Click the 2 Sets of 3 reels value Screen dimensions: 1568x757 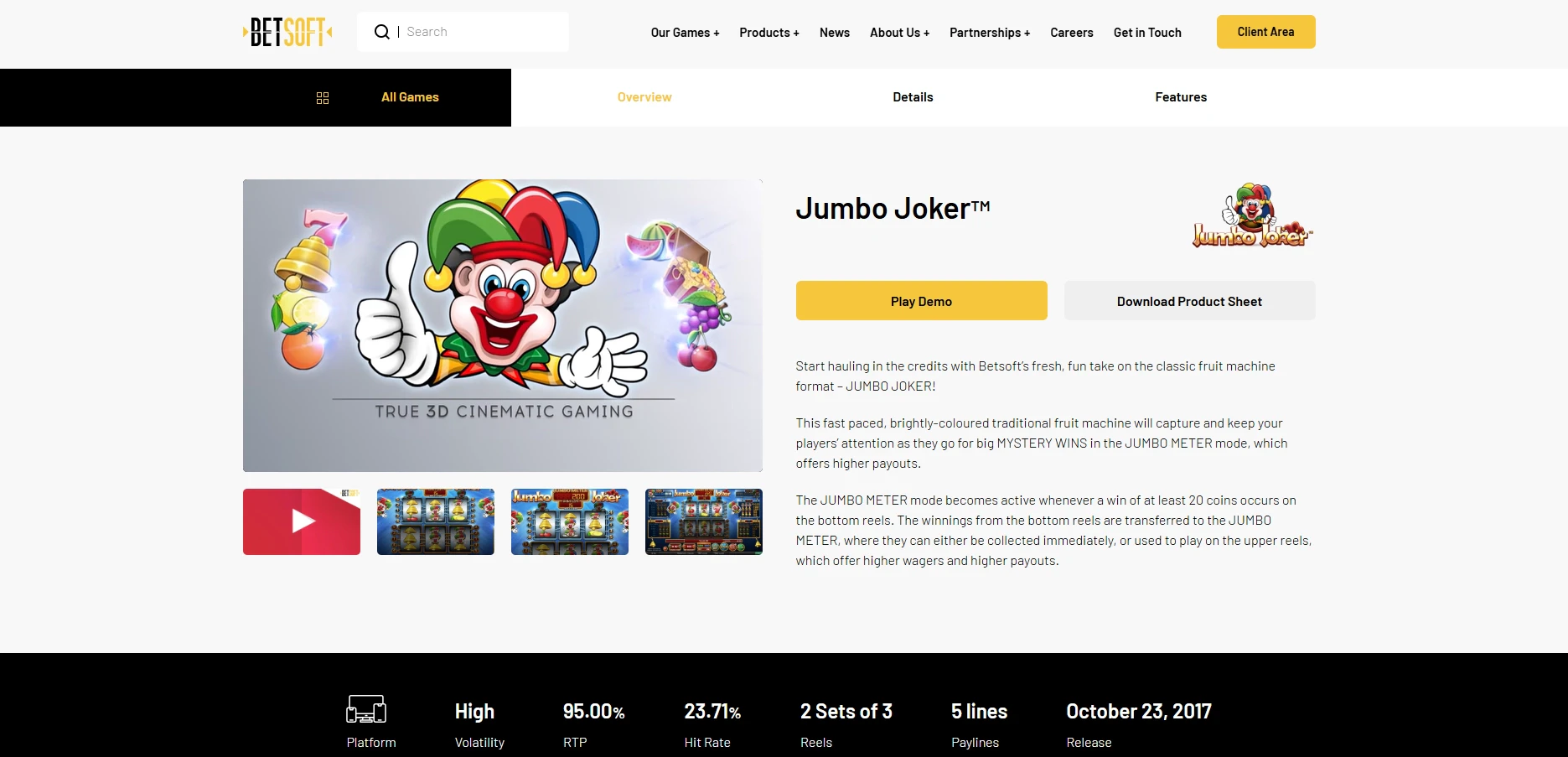coord(846,712)
